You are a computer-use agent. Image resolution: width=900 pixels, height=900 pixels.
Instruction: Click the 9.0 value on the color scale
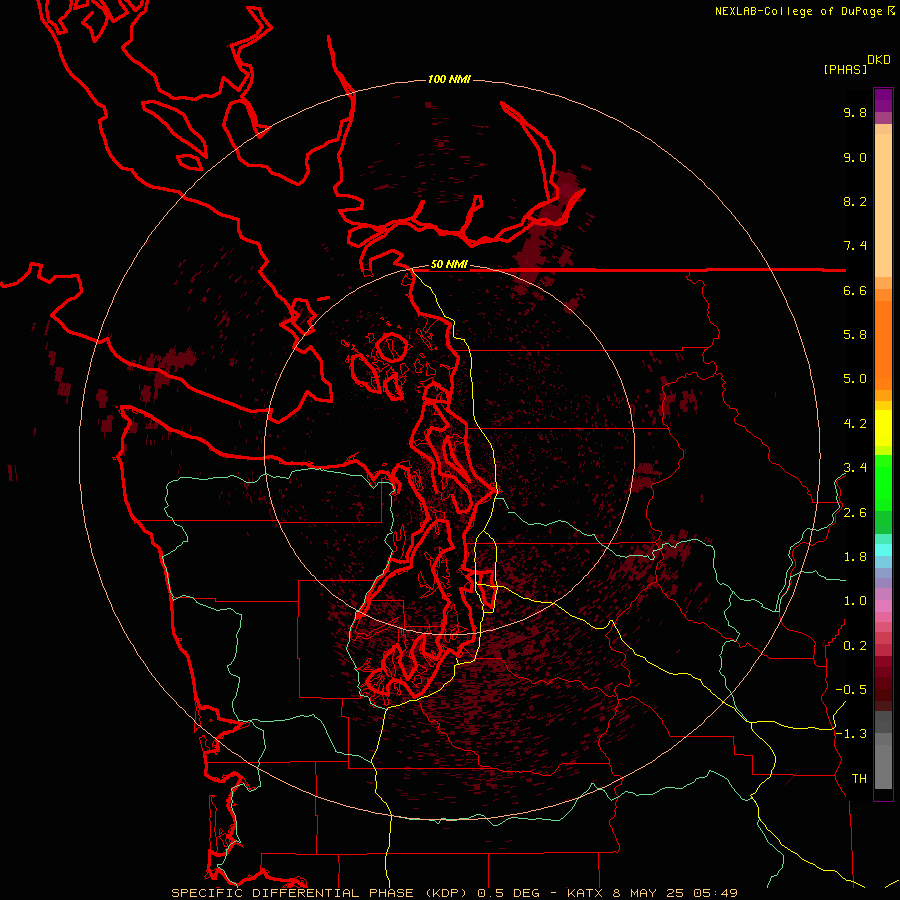[x=855, y=157]
